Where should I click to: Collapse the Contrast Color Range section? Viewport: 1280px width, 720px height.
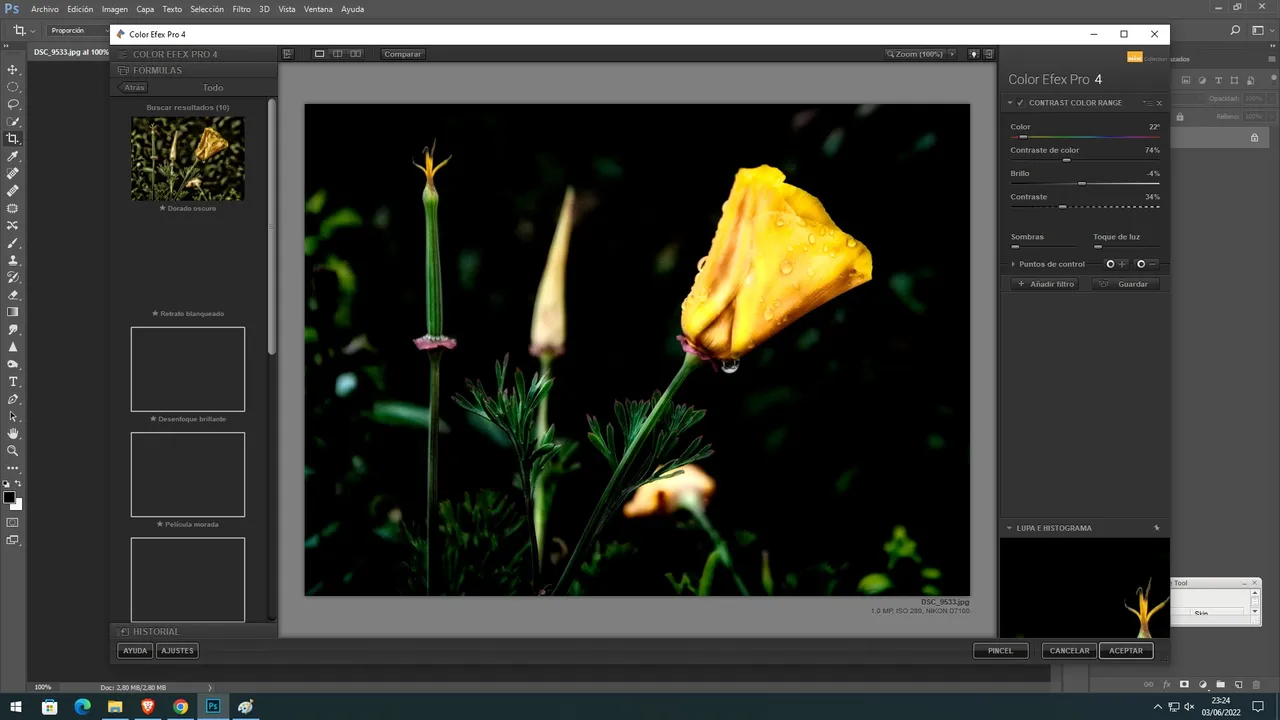[1010, 103]
